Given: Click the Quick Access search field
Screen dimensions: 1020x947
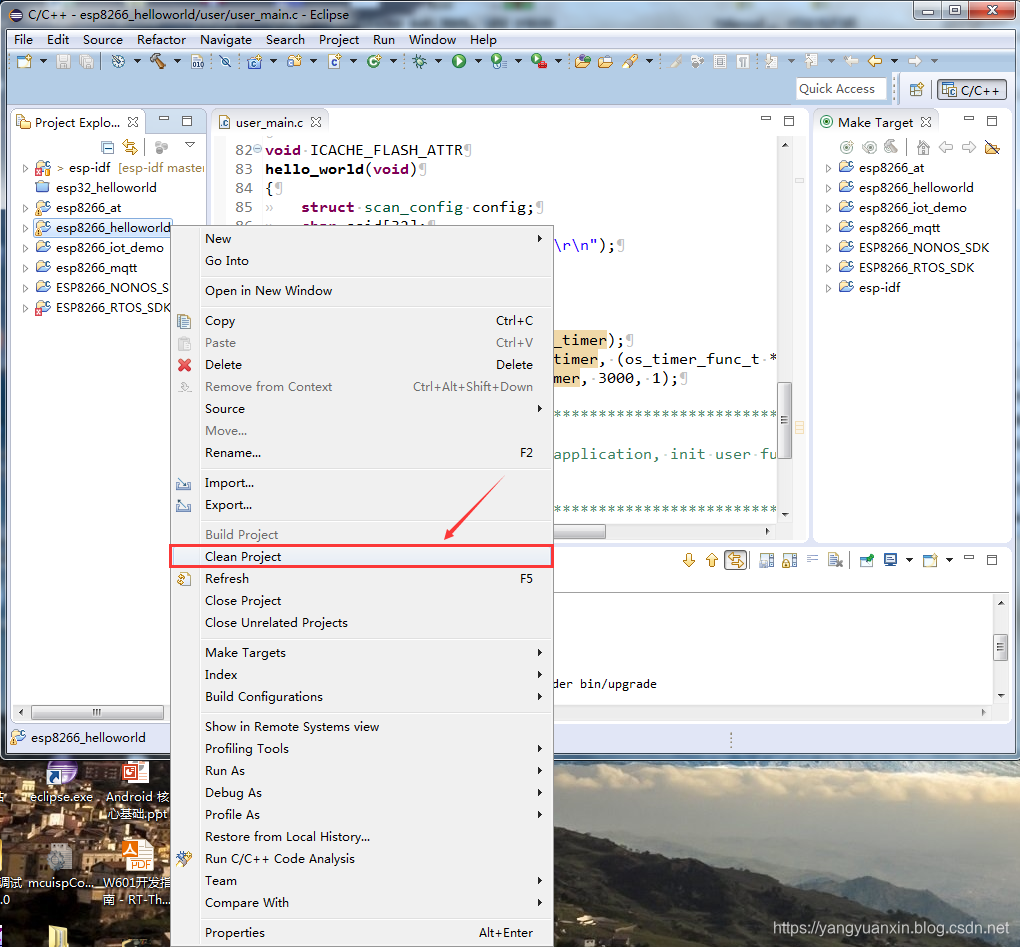Looking at the screenshot, I should click(x=842, y=89).
